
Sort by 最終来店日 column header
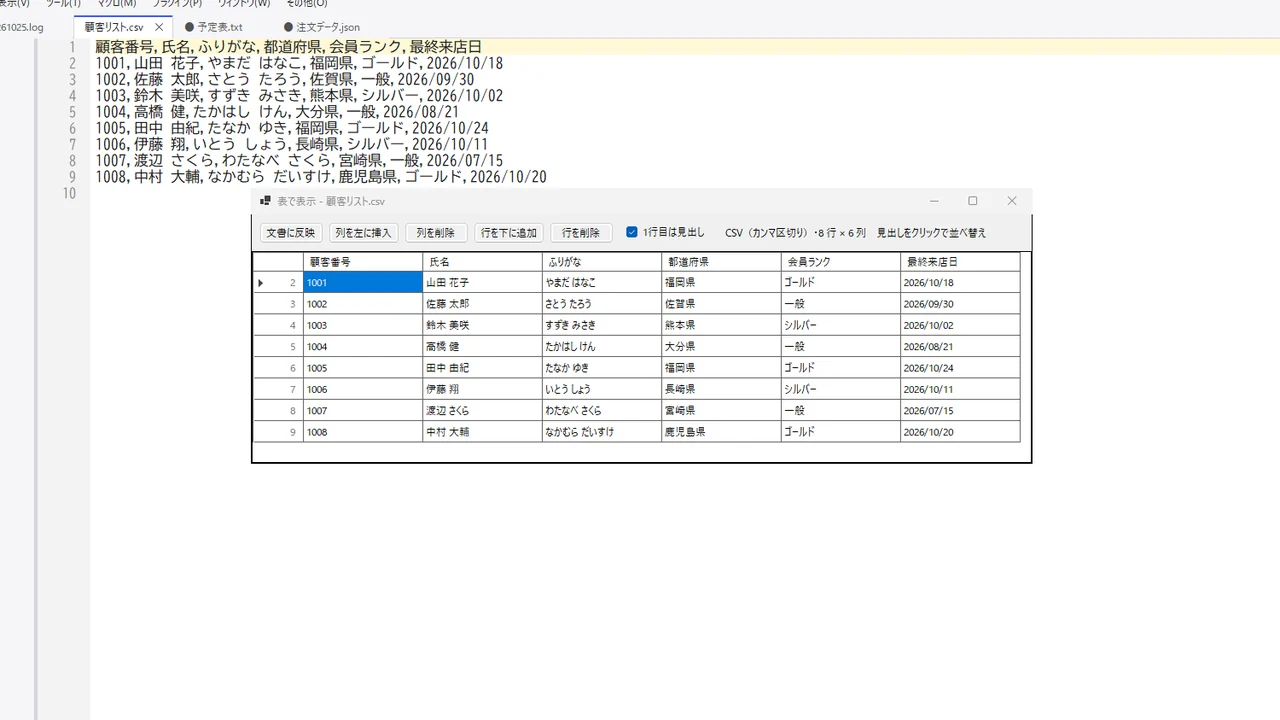point(960,262)
